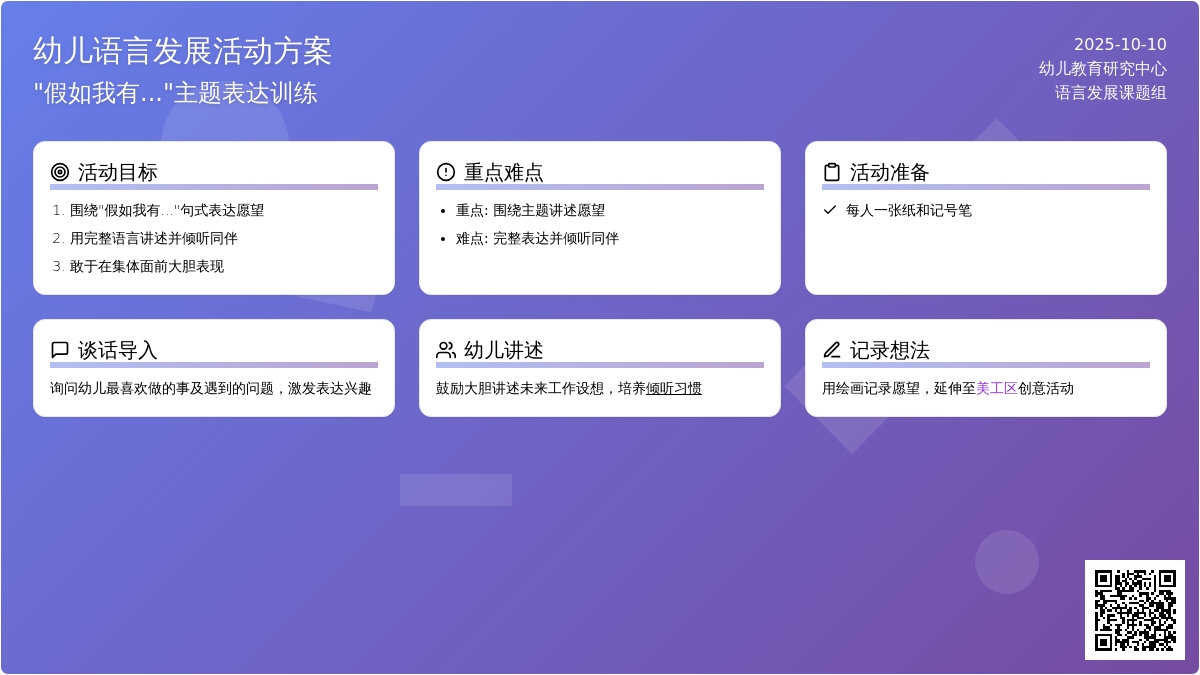This screenshot has width=1200, height=675.
Task: Click the 语言发展课题组 text
Action: tap(1110, 92)
